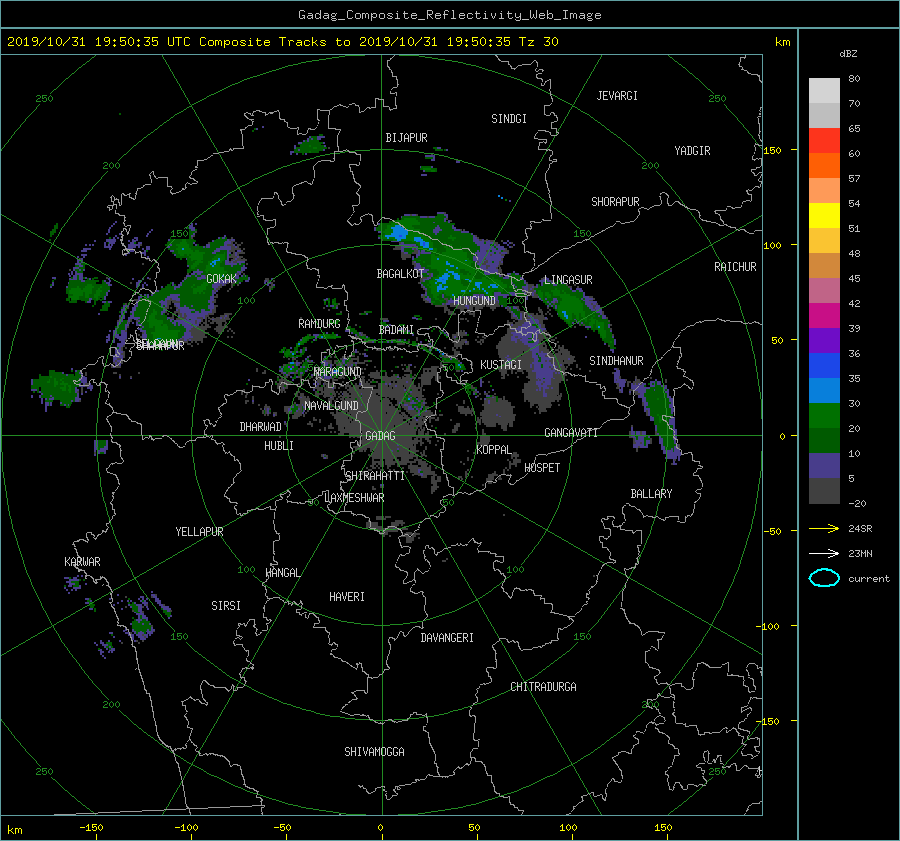The width and height of the screenshot is (900, 841).
Task: Click the KUSTAGI city label
Action: pyautogui.click(x=501, y=365)
